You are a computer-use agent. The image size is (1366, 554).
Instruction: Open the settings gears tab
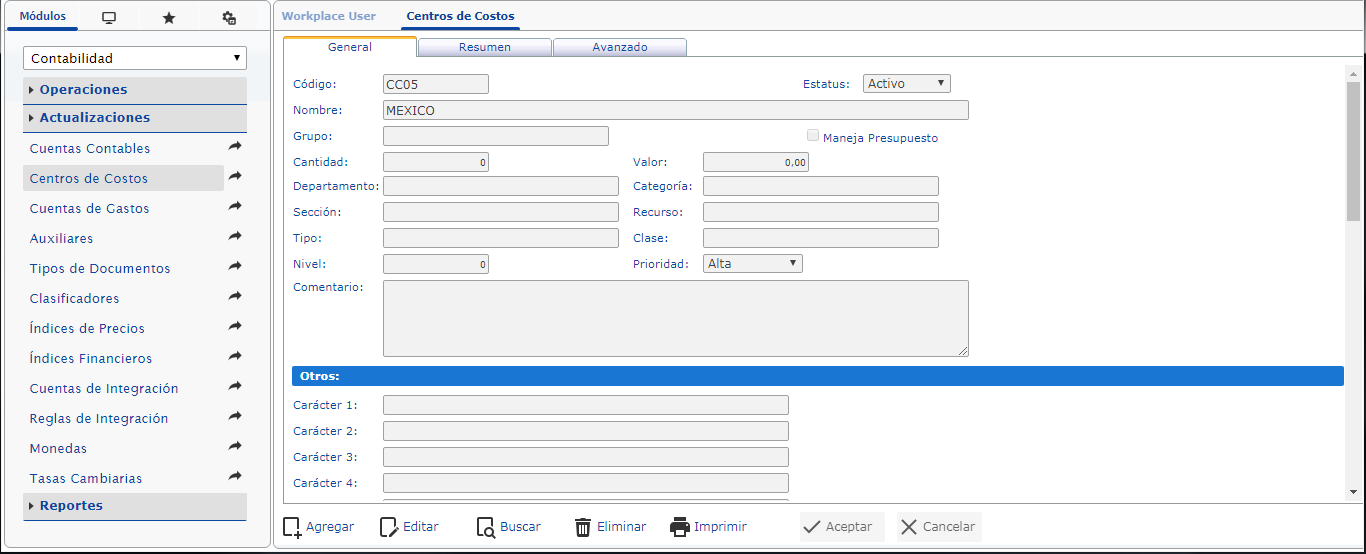229,18
